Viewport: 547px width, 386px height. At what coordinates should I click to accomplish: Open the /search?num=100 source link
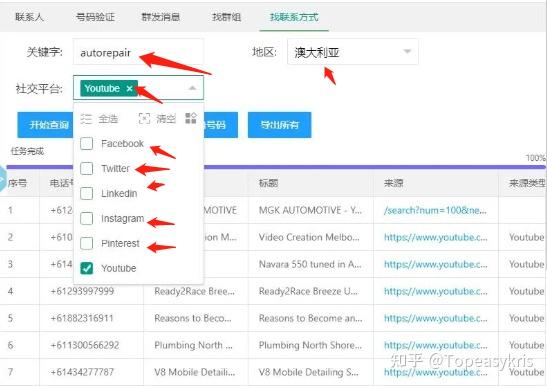point(435,210)
